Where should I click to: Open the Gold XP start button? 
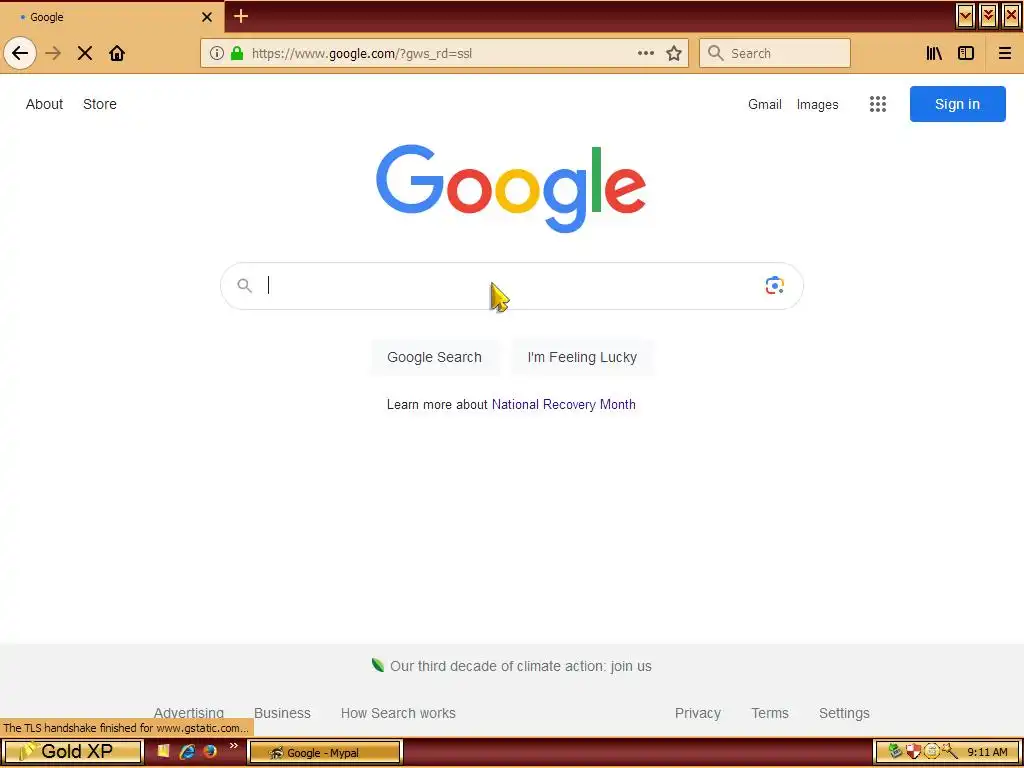coord(71,751)
